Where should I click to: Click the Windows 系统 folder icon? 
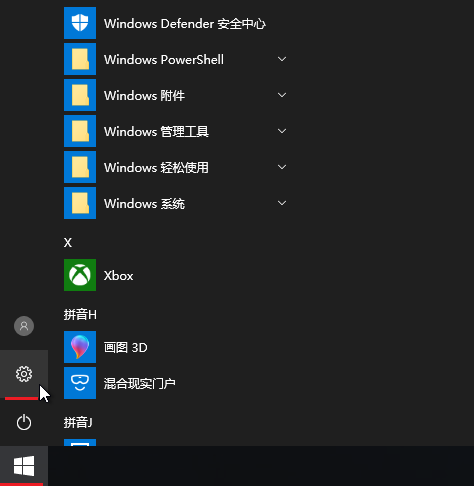point(80,203)
